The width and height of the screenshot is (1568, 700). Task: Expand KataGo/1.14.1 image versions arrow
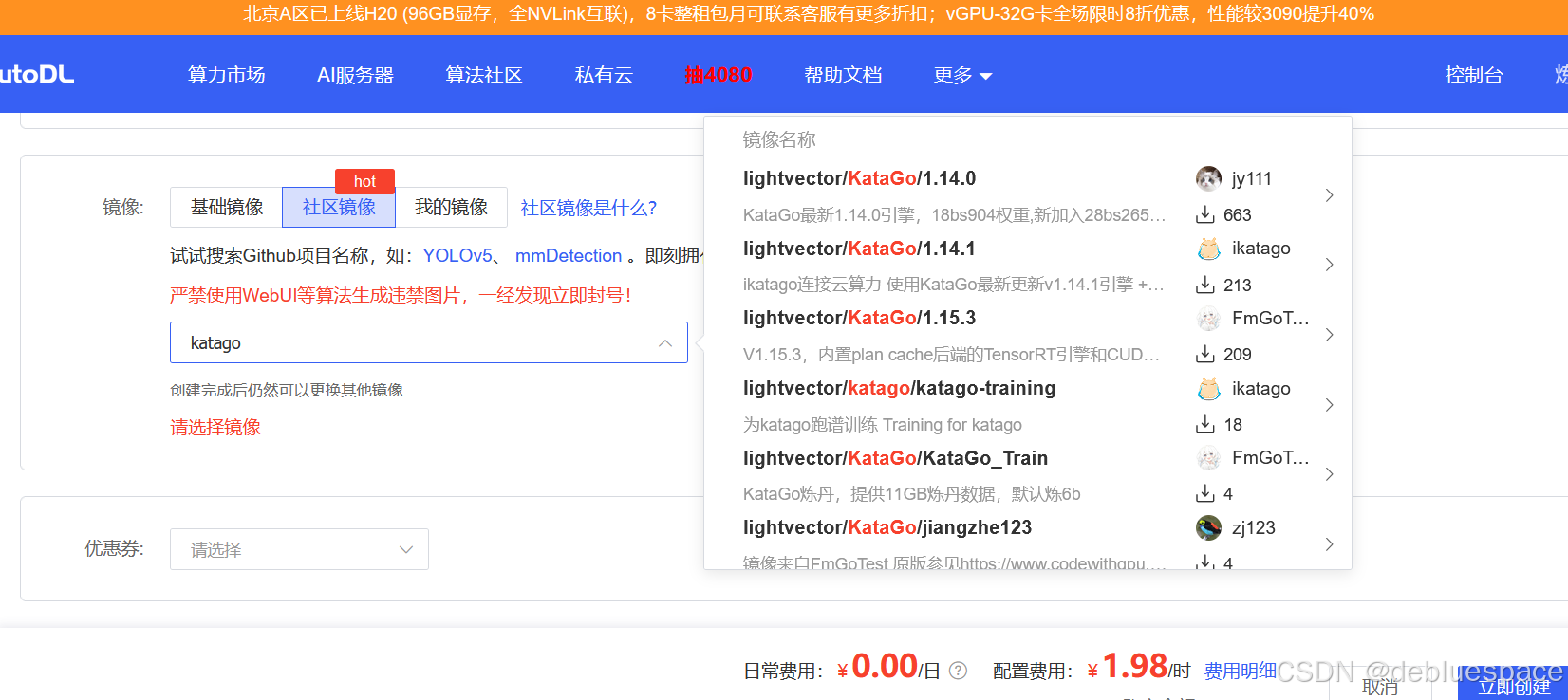(1329, 265)
